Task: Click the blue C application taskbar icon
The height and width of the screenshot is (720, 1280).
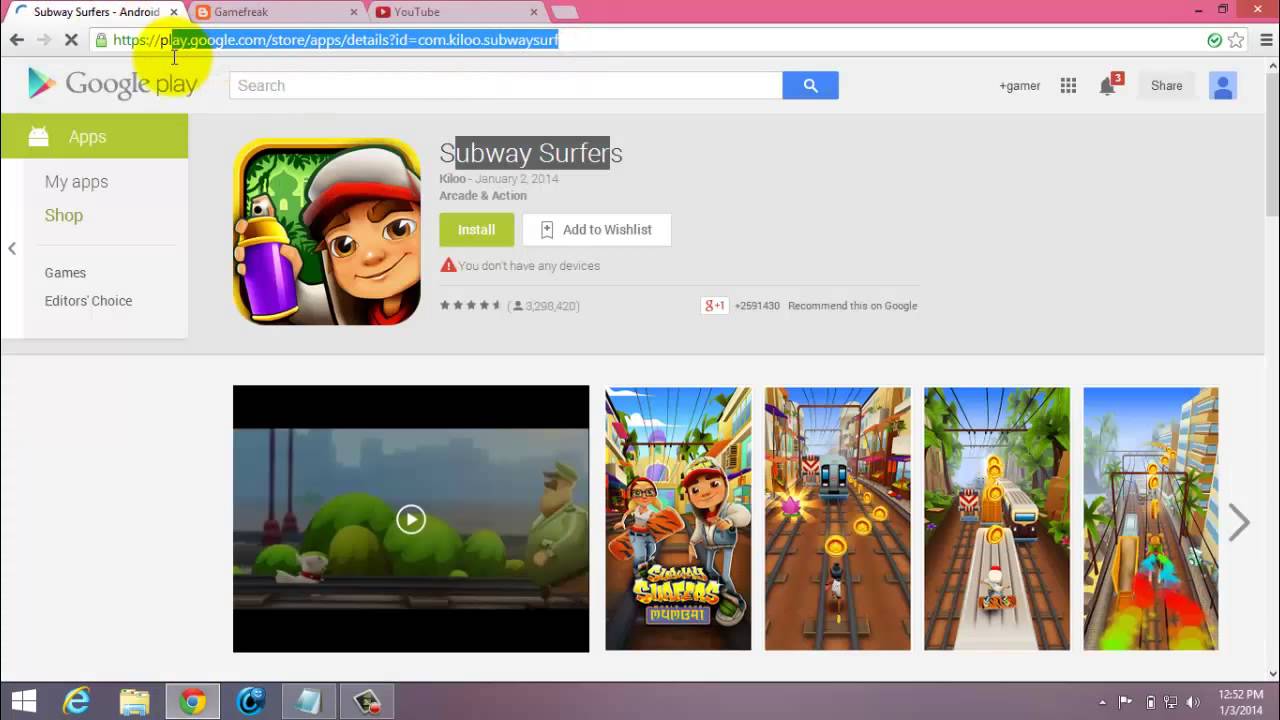Action: click(250, 702)
